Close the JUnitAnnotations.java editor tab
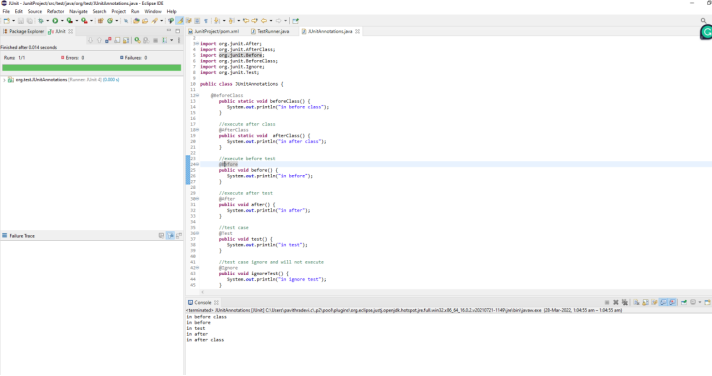The width and height of the screenshot is (712, 376). click(357, 31)
